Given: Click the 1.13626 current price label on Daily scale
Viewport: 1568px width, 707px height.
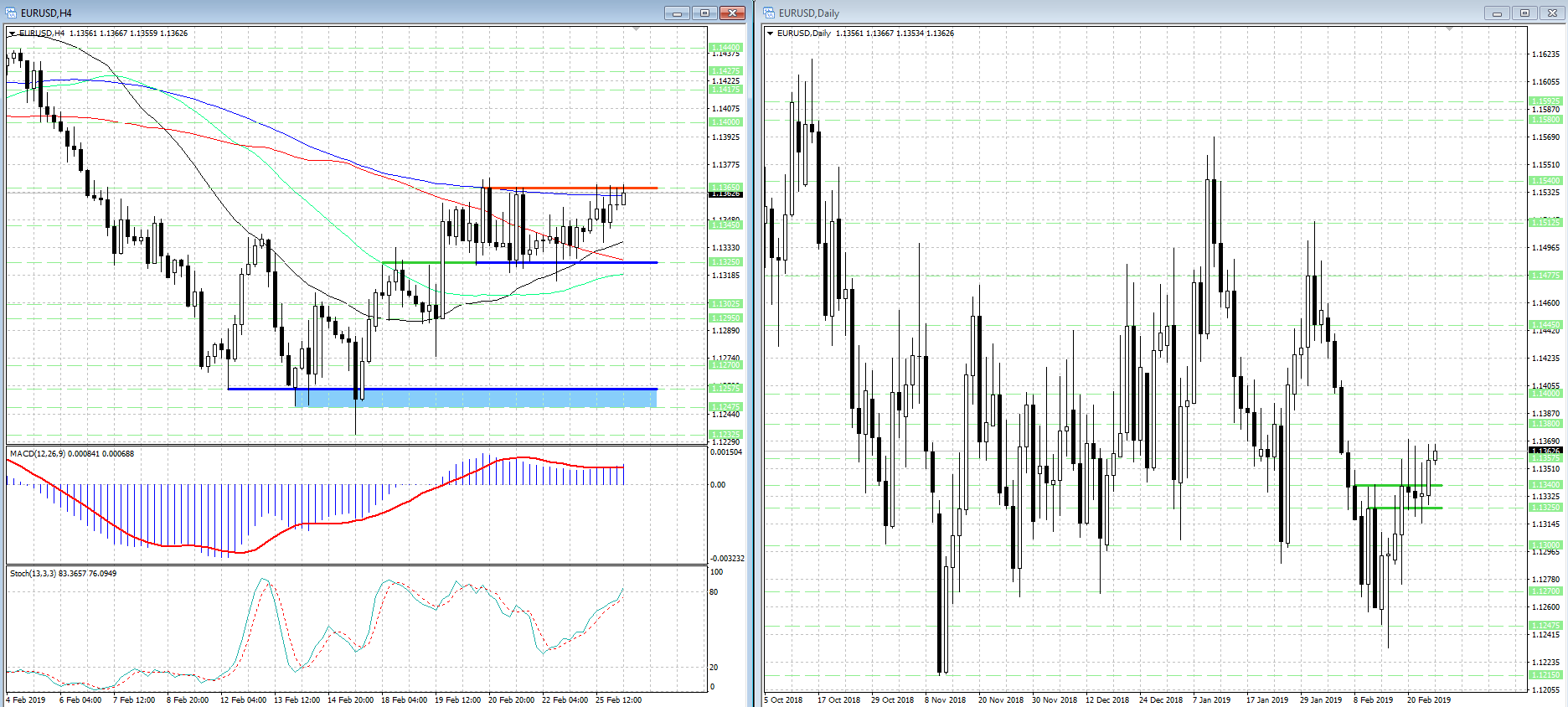Looking at the screenshot, I should pos(1545,451).
